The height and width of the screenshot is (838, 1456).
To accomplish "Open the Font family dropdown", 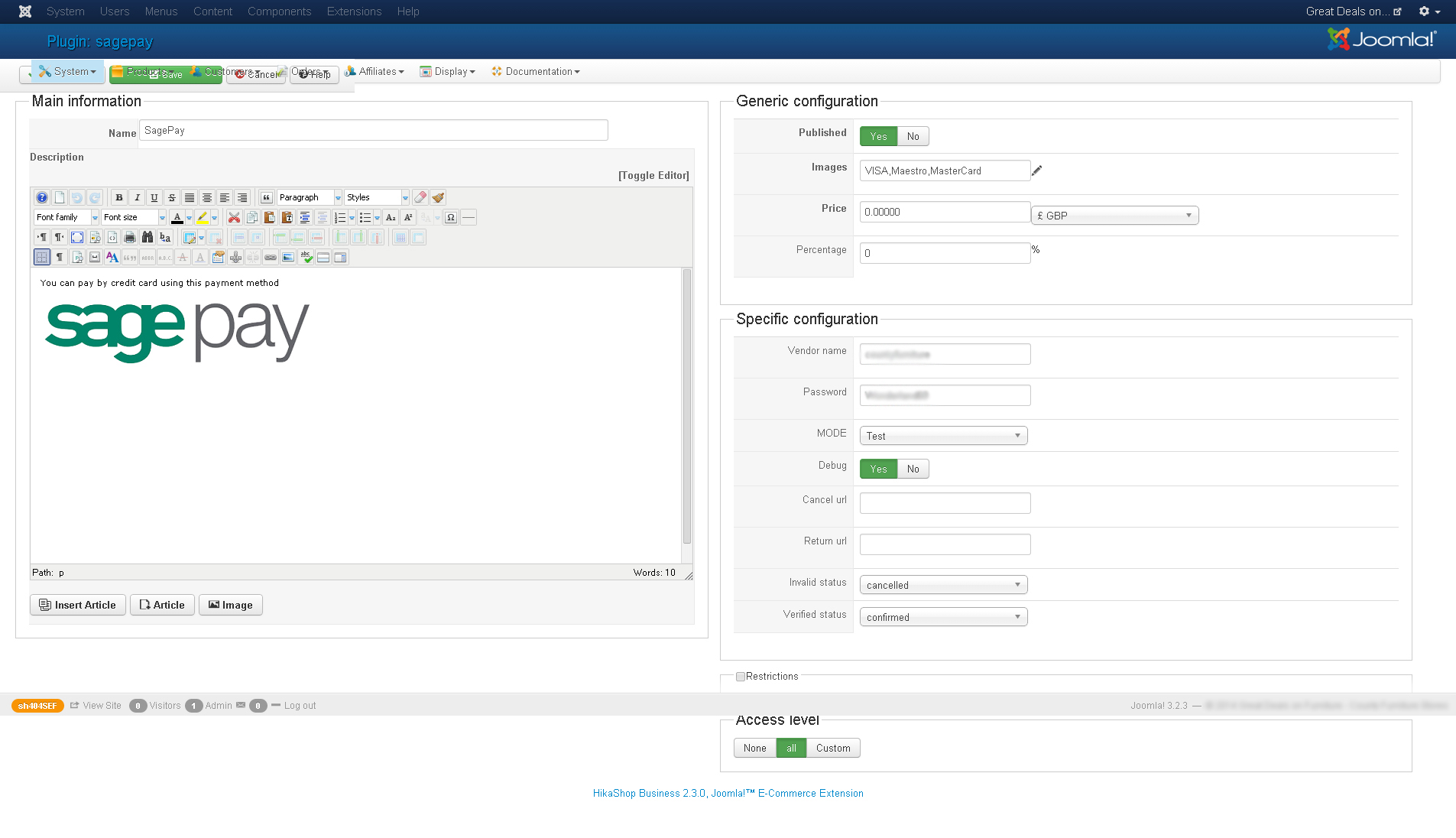I will tap(66, 217).
